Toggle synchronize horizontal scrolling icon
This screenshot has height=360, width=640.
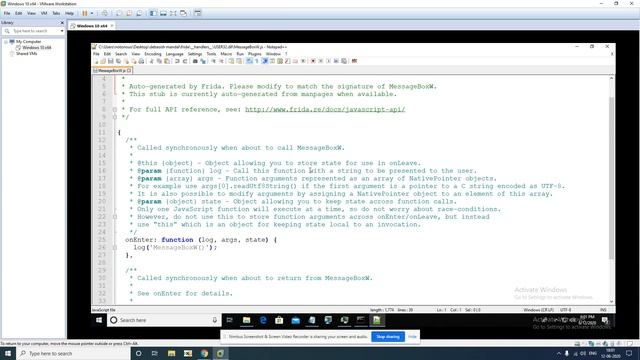239,61
